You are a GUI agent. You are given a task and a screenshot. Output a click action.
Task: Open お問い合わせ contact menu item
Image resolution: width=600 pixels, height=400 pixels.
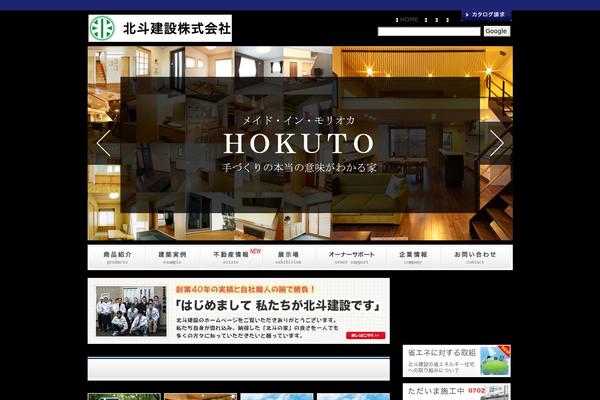point(475,258)
